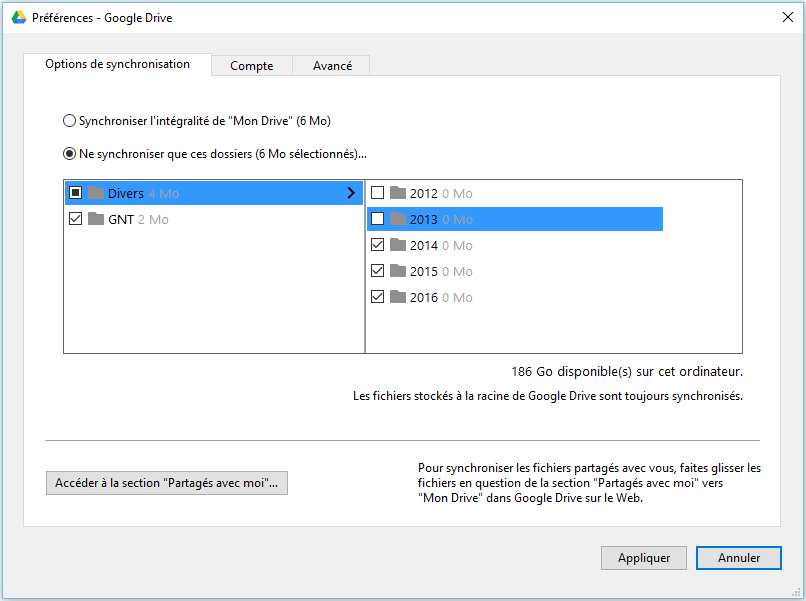The height and width of the screenshot is (601, 806).
Task: Click the 2014 folder icon
Action: (398, 245)
